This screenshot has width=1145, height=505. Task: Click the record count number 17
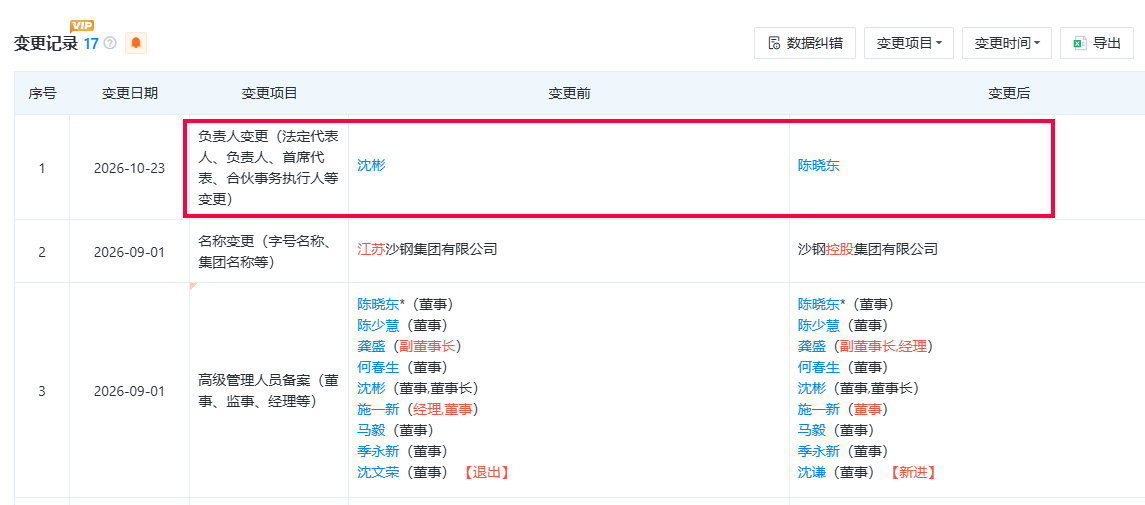click(x=91, y=44)
